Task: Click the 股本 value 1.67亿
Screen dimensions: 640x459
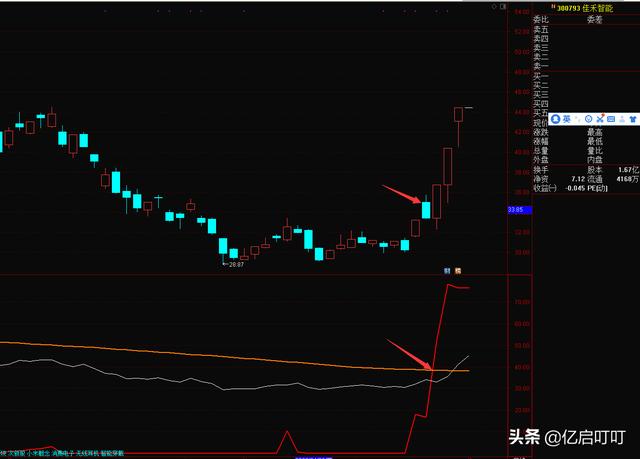Action: coord(629,170)
